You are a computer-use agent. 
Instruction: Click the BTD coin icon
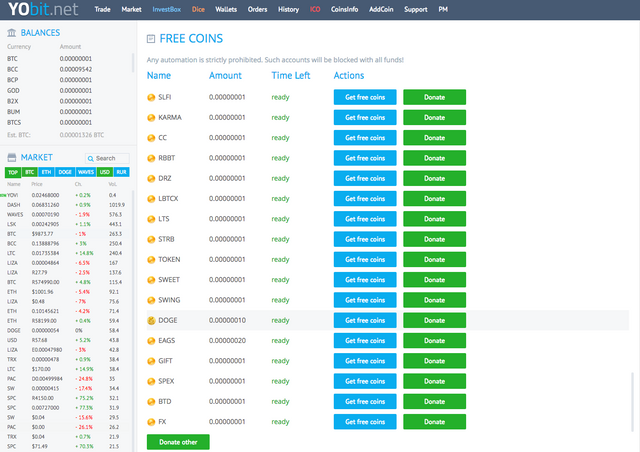[151, 401]
